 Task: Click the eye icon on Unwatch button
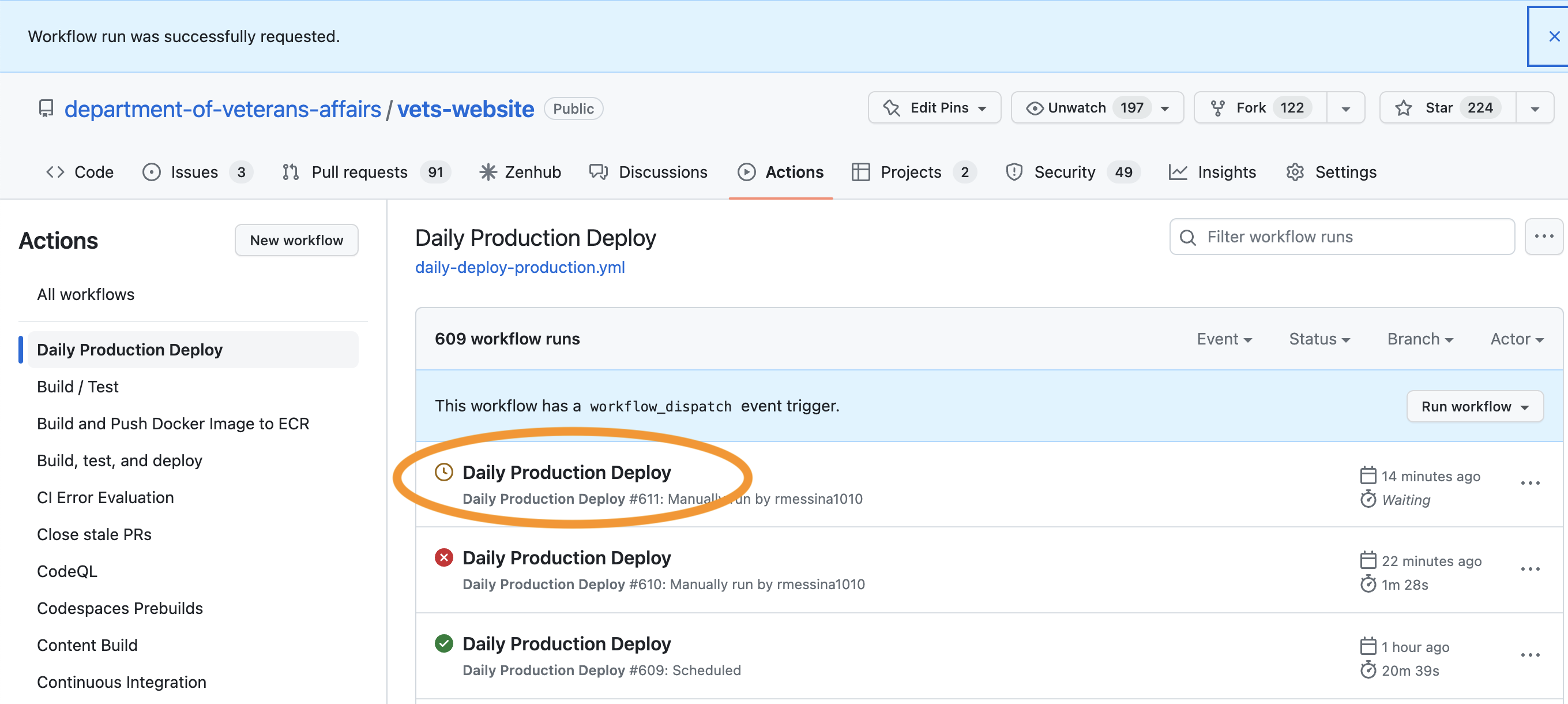[1033, 107]
